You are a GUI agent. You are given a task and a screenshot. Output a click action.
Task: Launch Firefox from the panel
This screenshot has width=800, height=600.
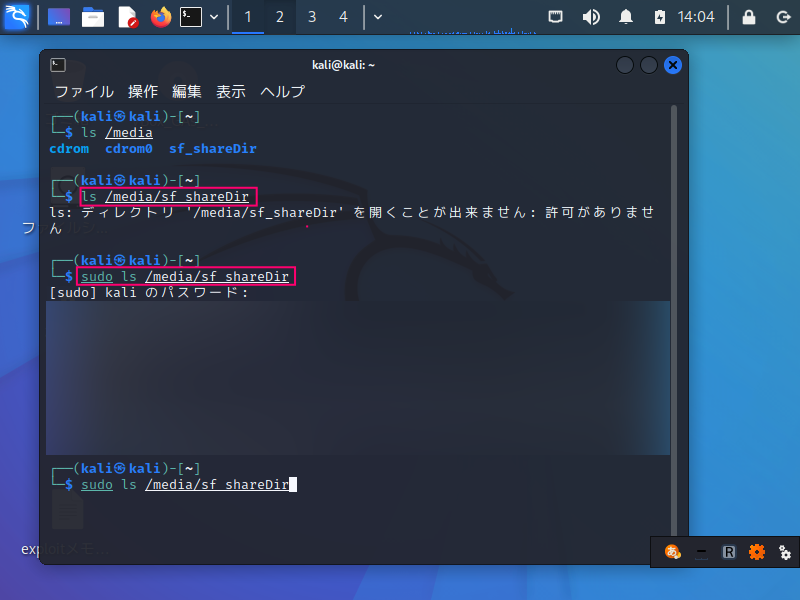(x=160, y=17)
